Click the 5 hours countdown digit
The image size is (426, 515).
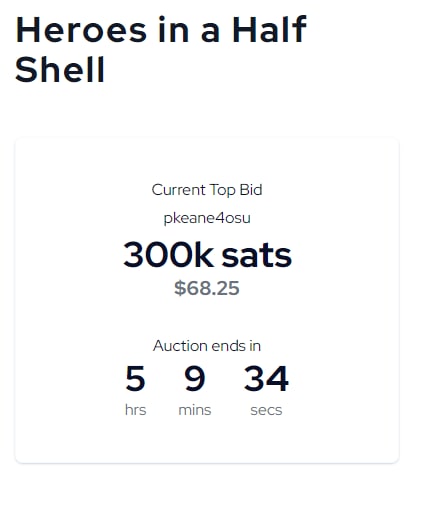point(135,378)
